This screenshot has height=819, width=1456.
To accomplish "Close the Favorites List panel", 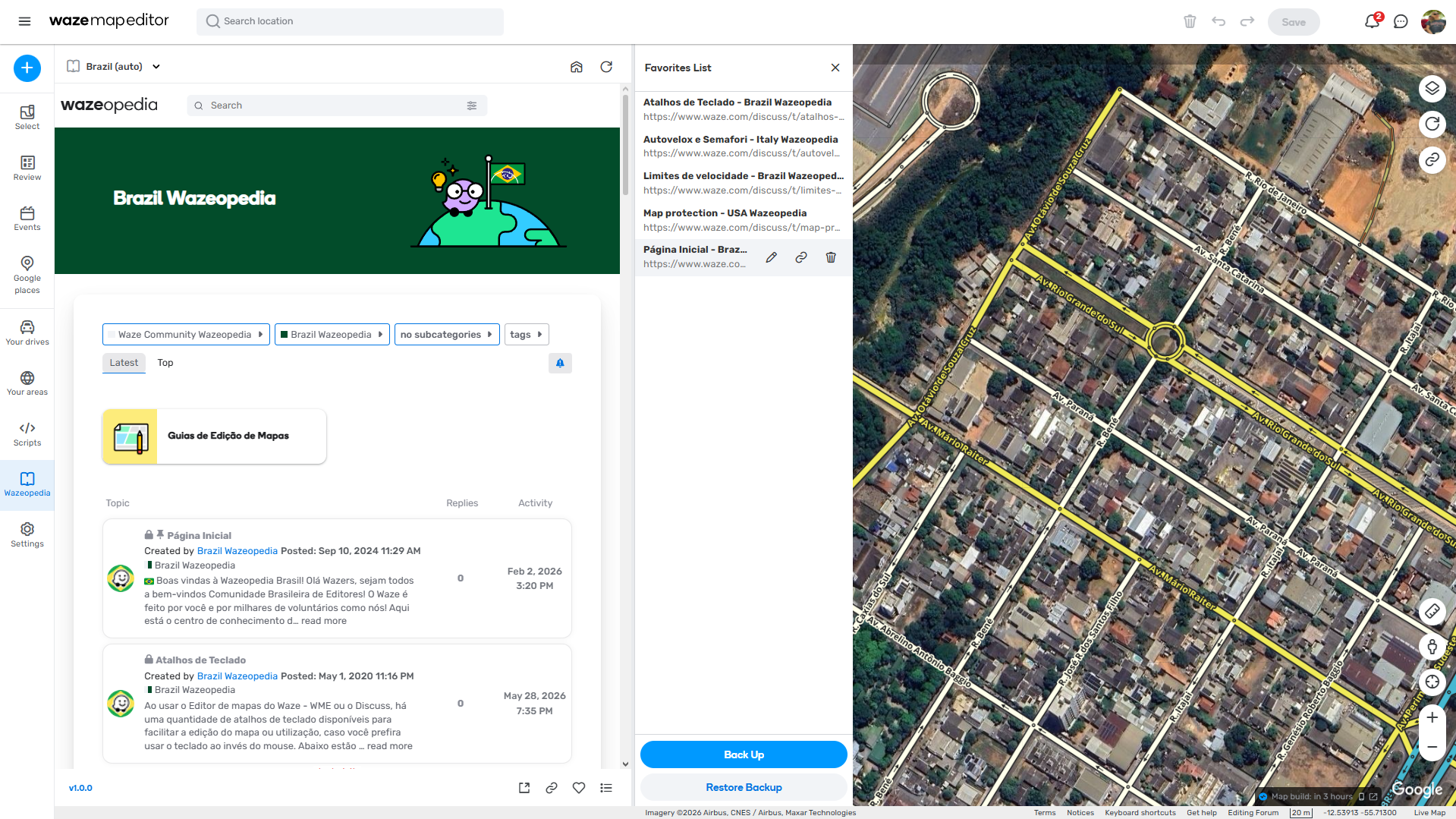I will (835, 68).
